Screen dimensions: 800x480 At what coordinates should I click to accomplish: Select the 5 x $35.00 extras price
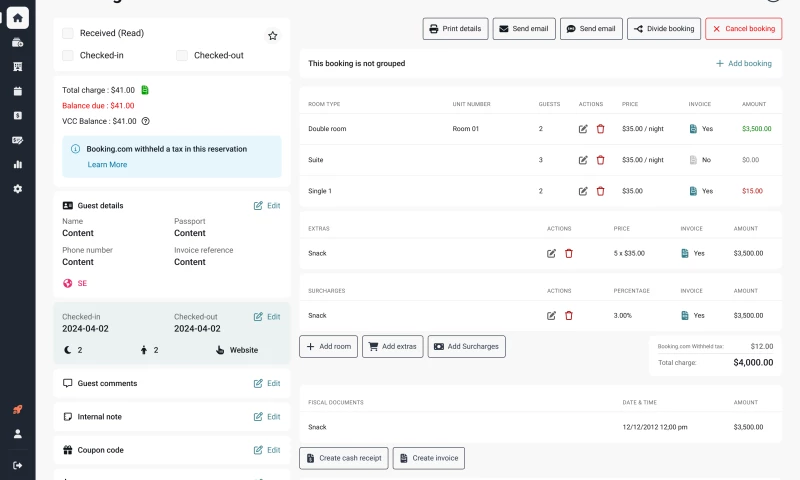pyautogui.click(x=629, y=254)
